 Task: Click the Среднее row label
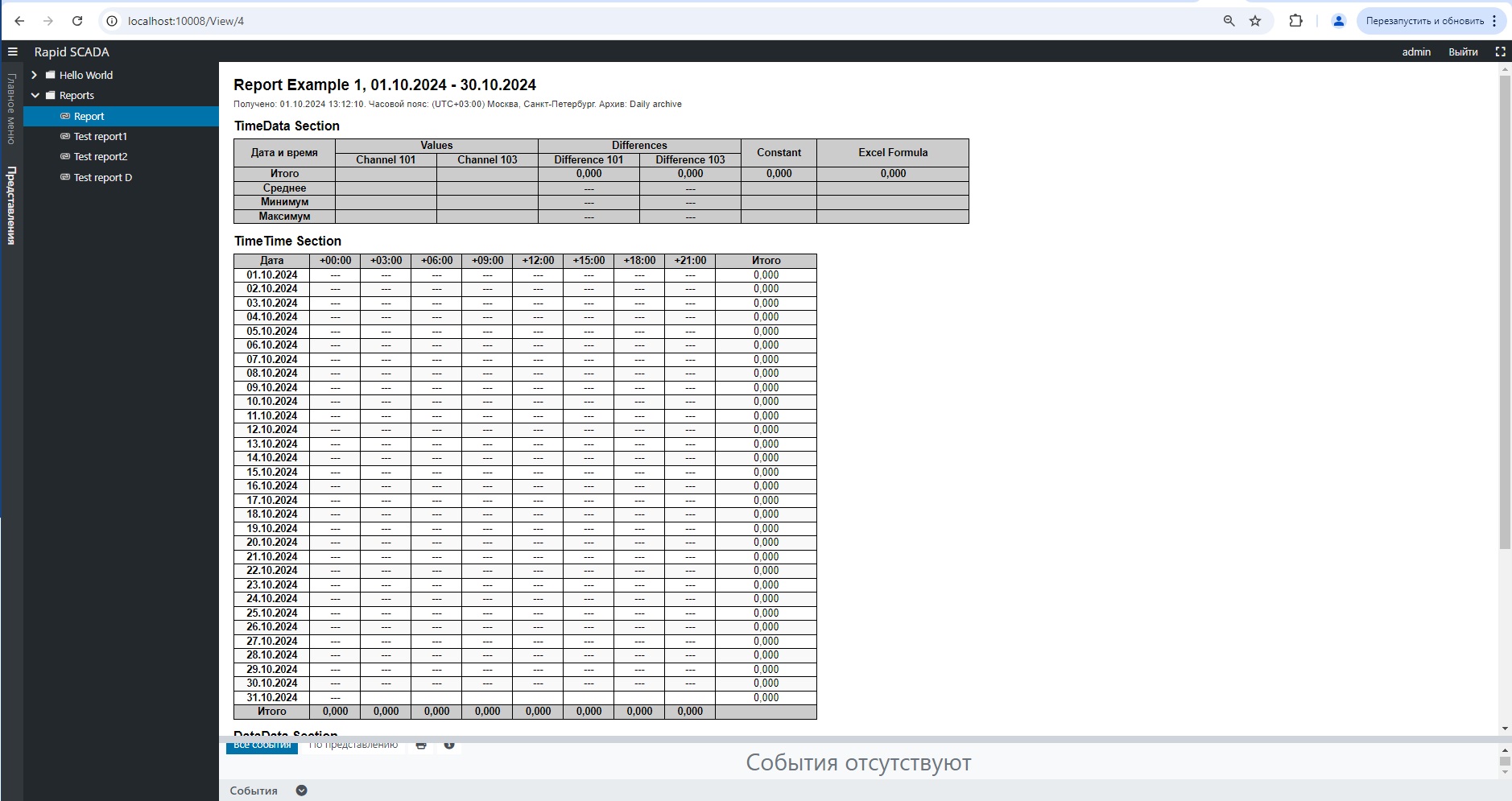284,188
